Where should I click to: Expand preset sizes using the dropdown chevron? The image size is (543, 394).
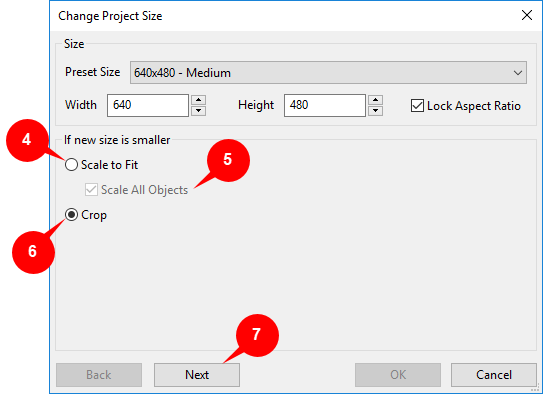518,73
